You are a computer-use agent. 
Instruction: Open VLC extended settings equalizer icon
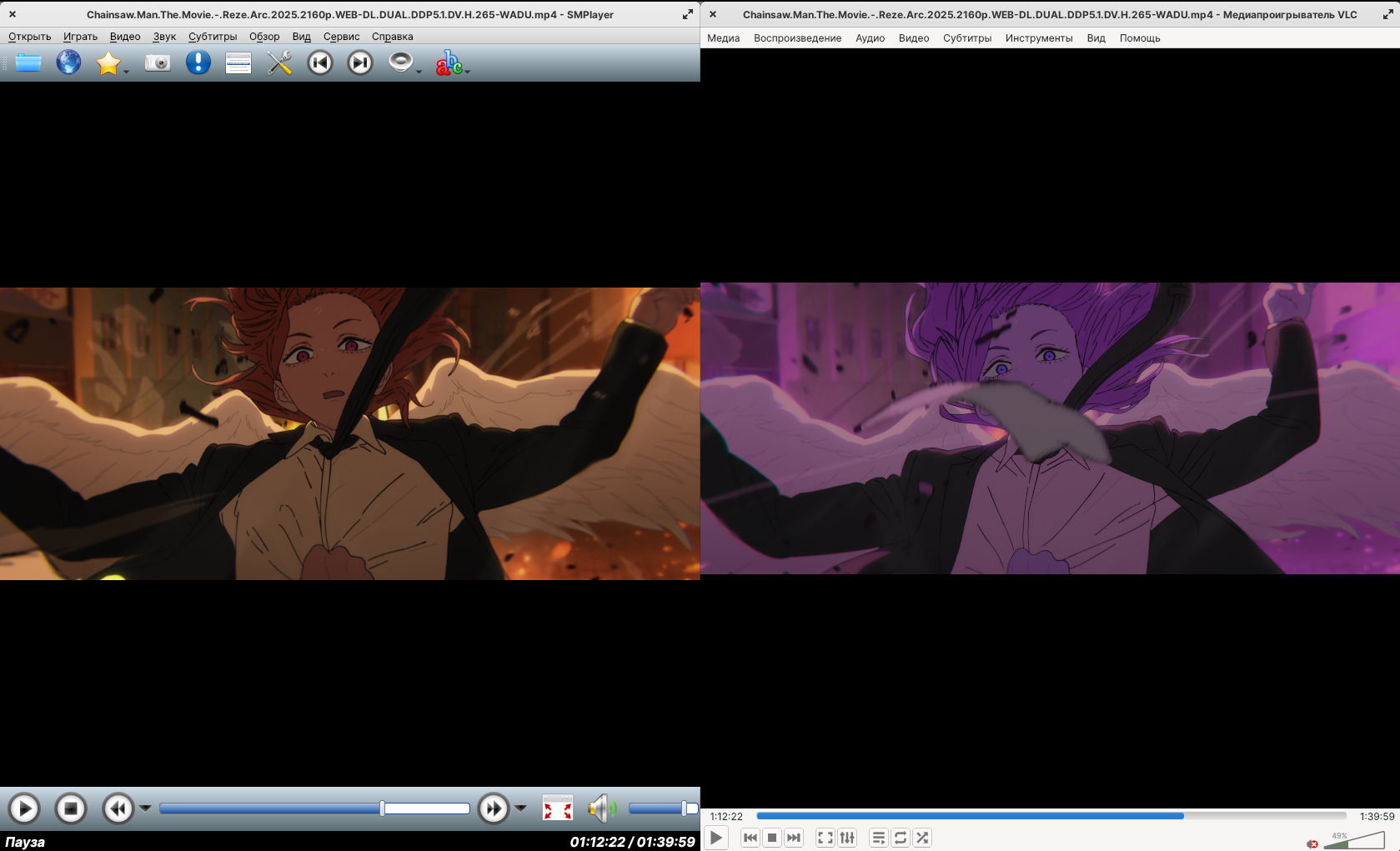[x=847, y=838]
